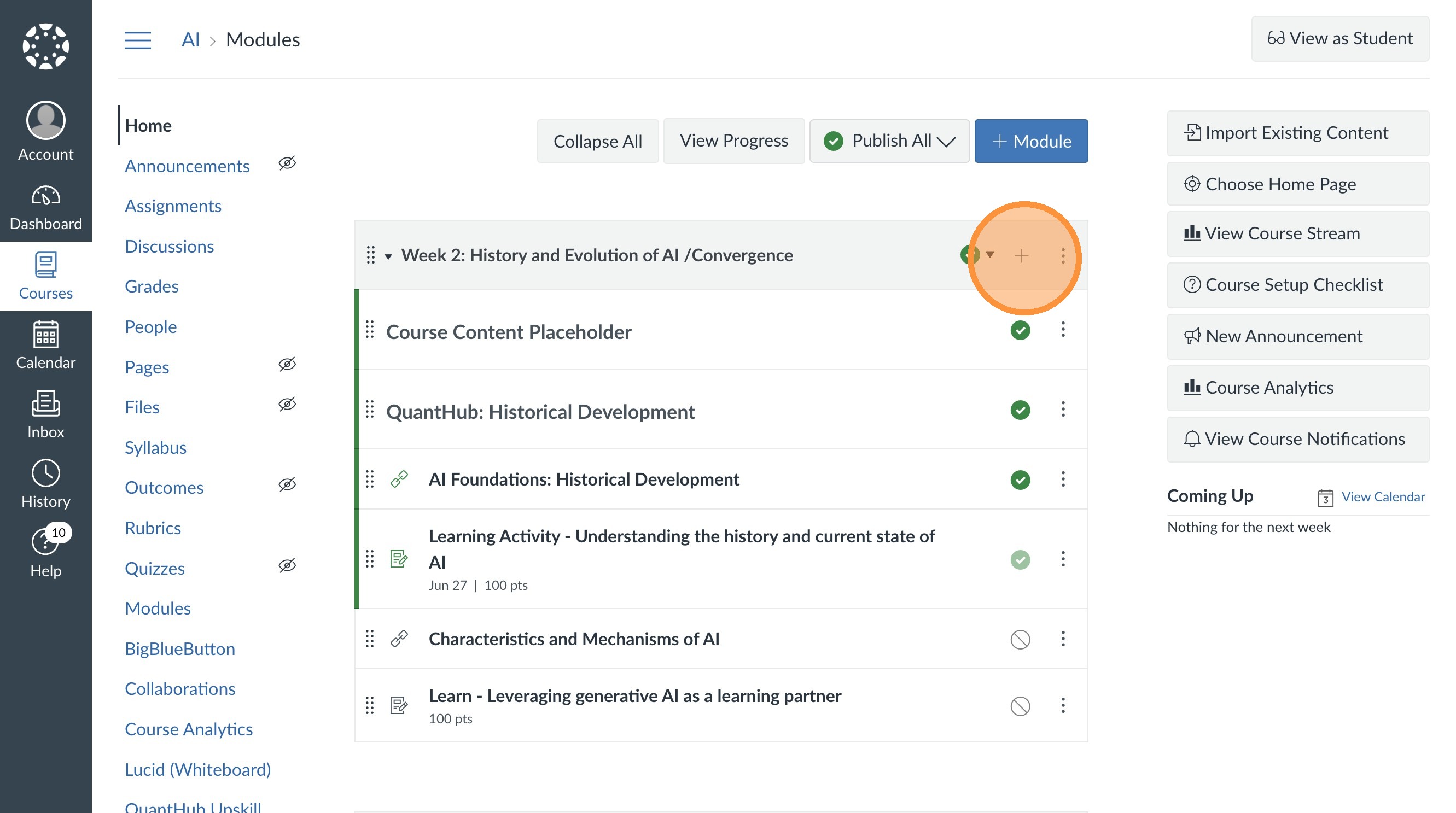Publish Learn - Leveraging generative AI item
Screen dimensions: 1456x813
pos(1020,706)
